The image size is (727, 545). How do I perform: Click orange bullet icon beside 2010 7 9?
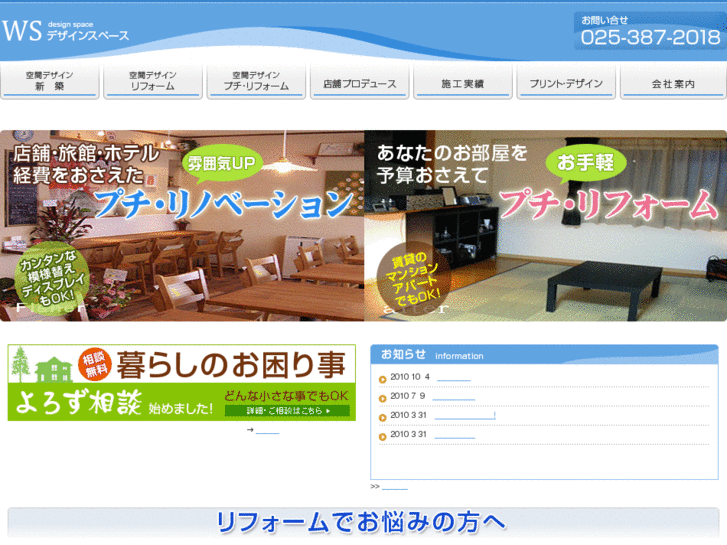(x=383, y=398)
